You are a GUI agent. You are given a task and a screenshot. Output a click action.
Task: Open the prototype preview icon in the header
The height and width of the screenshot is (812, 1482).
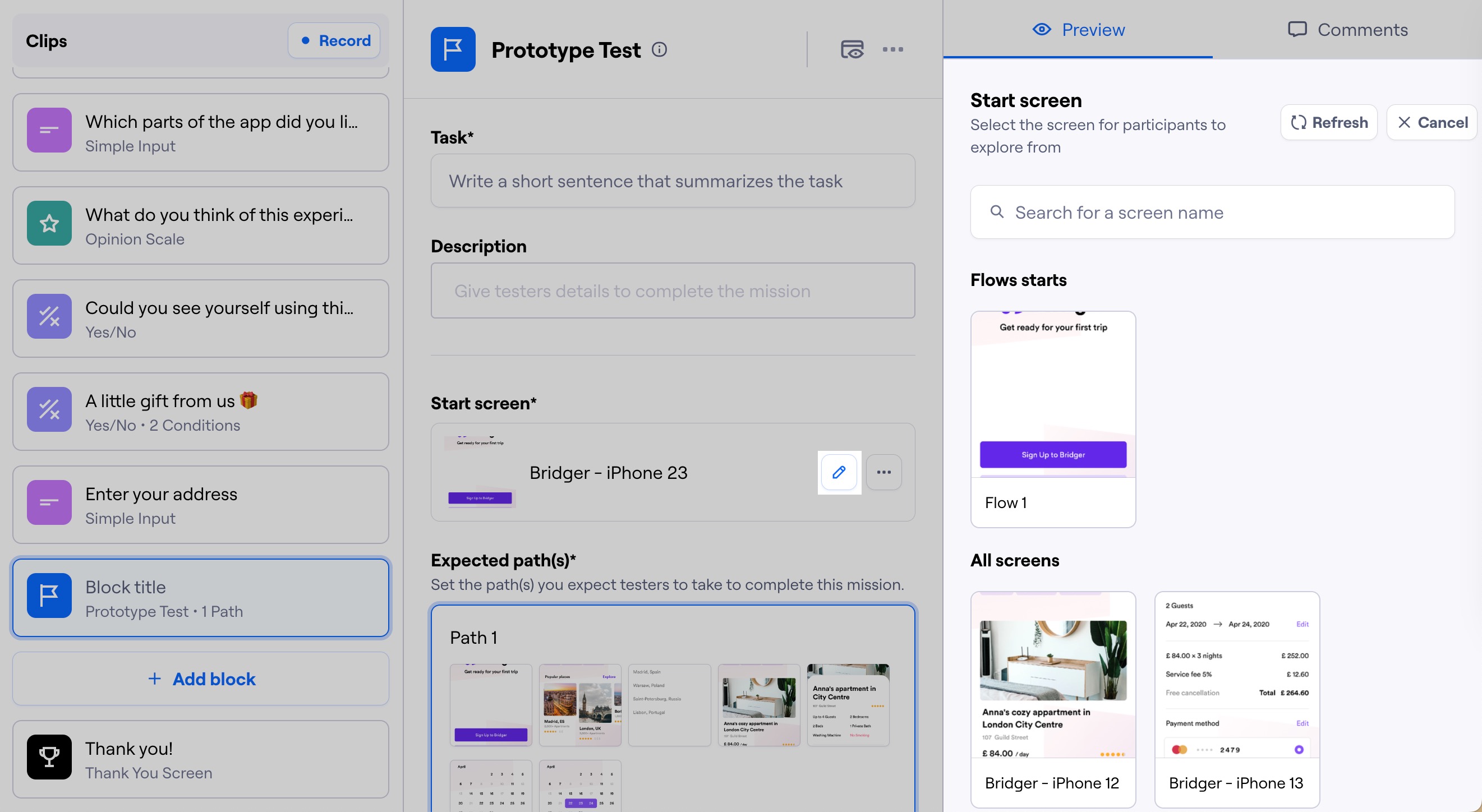(852, 49)
